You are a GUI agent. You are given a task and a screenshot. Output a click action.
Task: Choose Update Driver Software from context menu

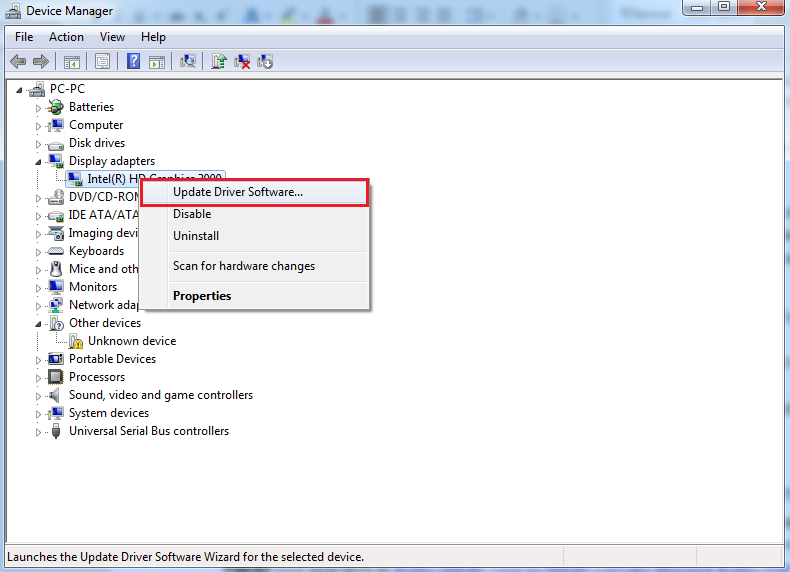click(237, 192)
